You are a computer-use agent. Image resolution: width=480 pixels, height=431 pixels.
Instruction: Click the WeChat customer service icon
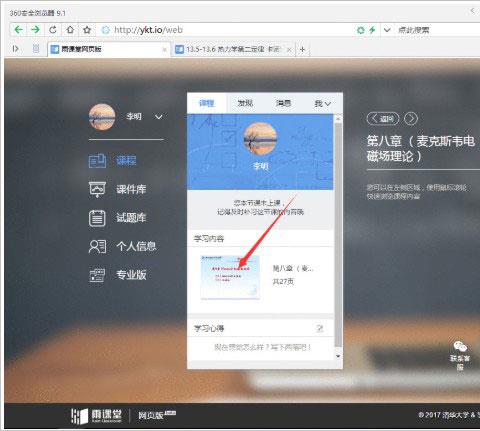[x=460, y=347]
